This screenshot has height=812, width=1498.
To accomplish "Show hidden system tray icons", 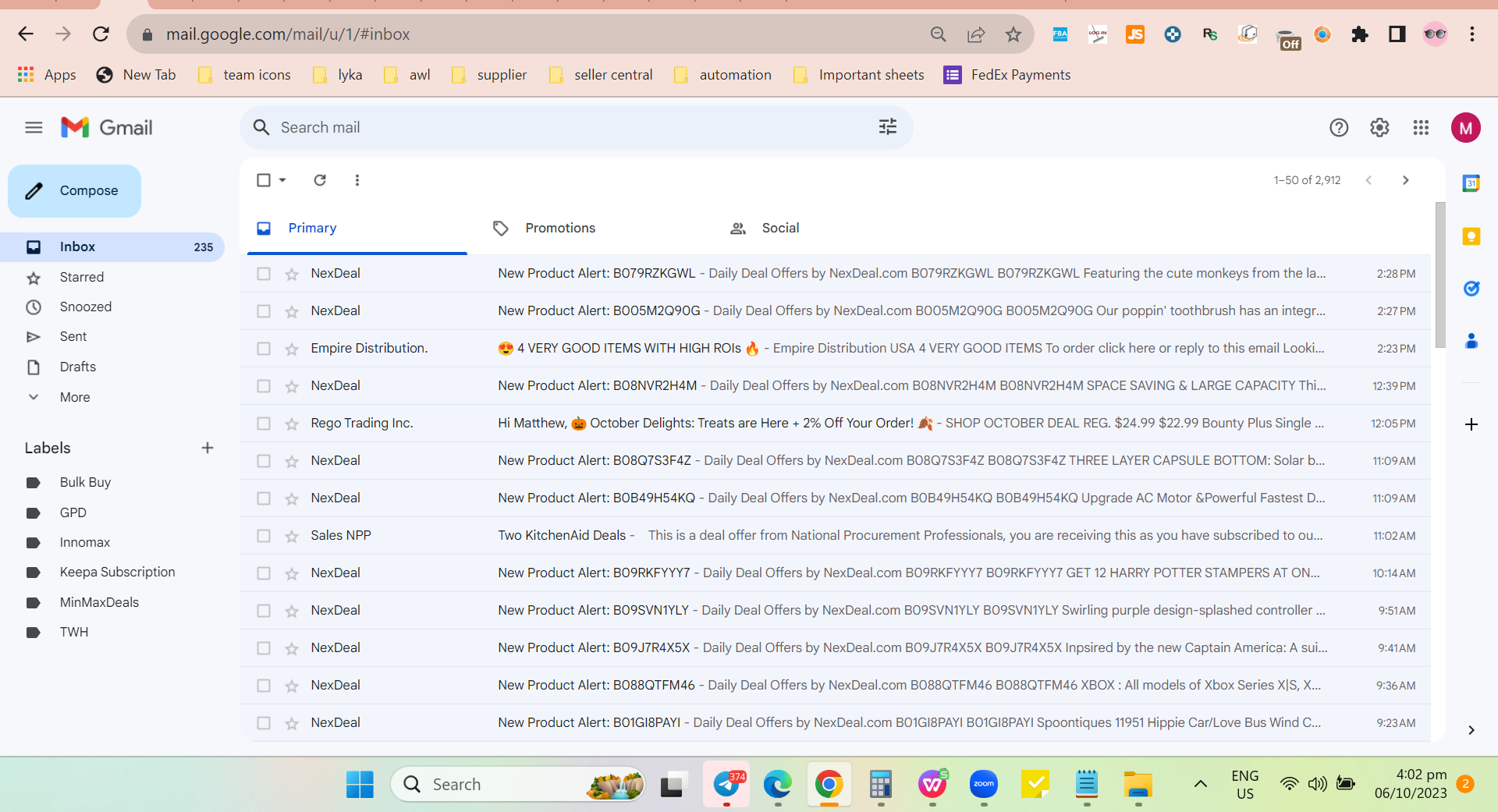I will point(1201,784).
